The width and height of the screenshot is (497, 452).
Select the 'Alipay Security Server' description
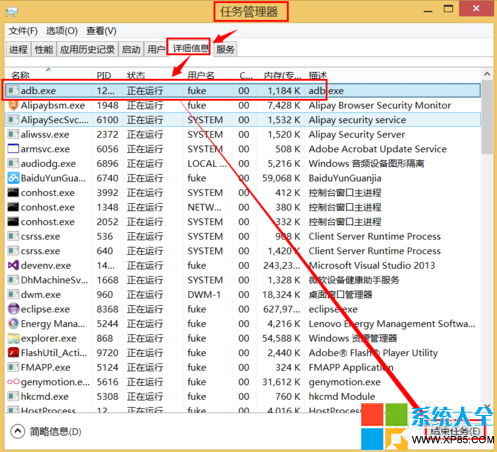point(357,134)
